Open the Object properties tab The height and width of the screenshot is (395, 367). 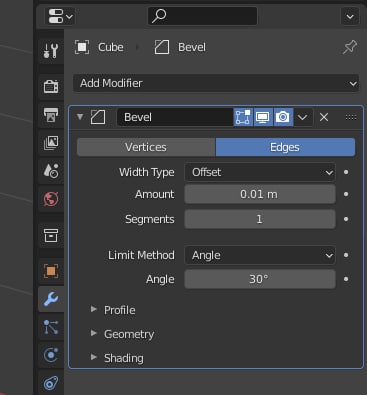pyautogui.click(x=51, y=271)
